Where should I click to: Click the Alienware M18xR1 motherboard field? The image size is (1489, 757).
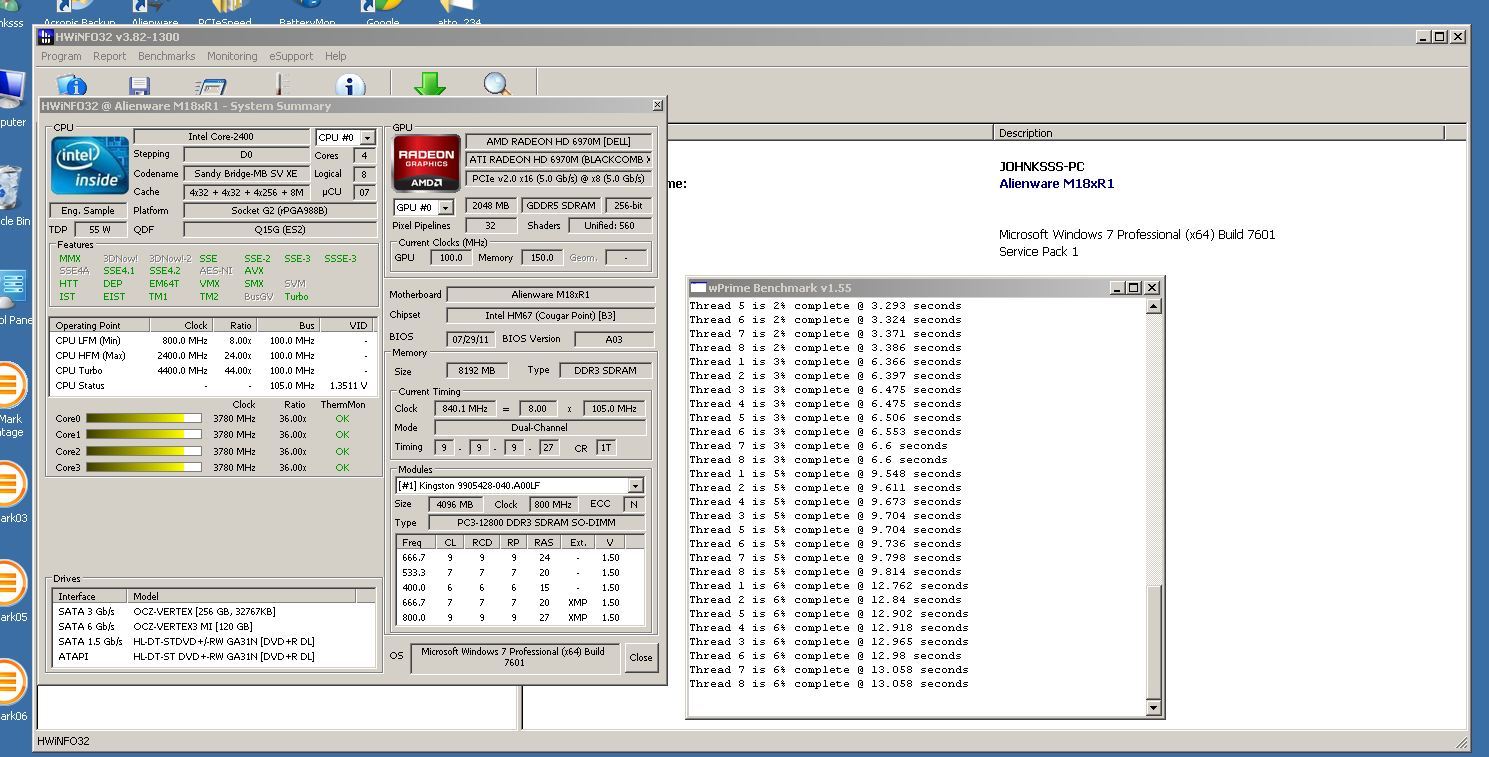pyautogui.click(x=551, y=295)
